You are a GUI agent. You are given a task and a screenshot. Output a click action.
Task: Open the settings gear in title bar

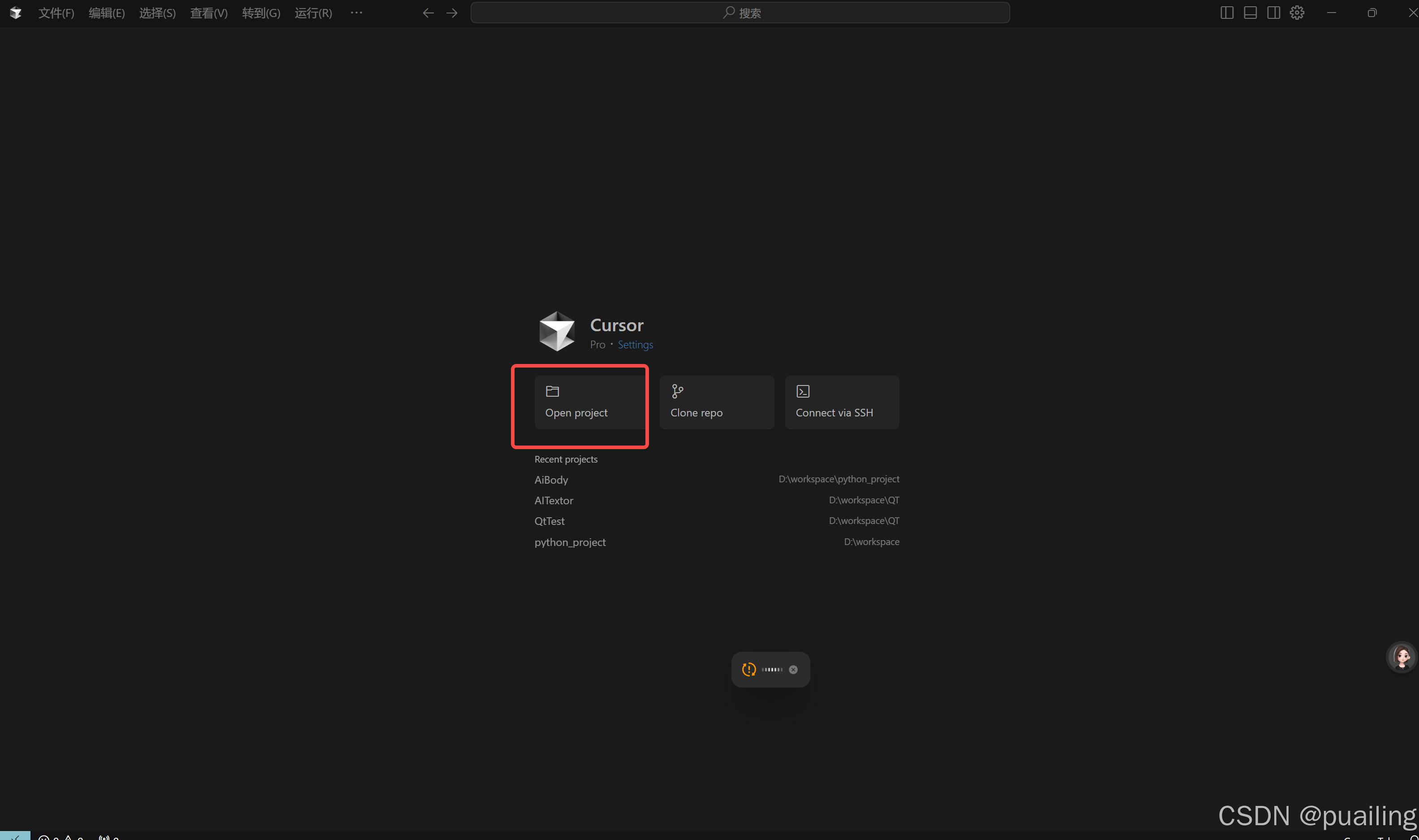[1297, 13]
